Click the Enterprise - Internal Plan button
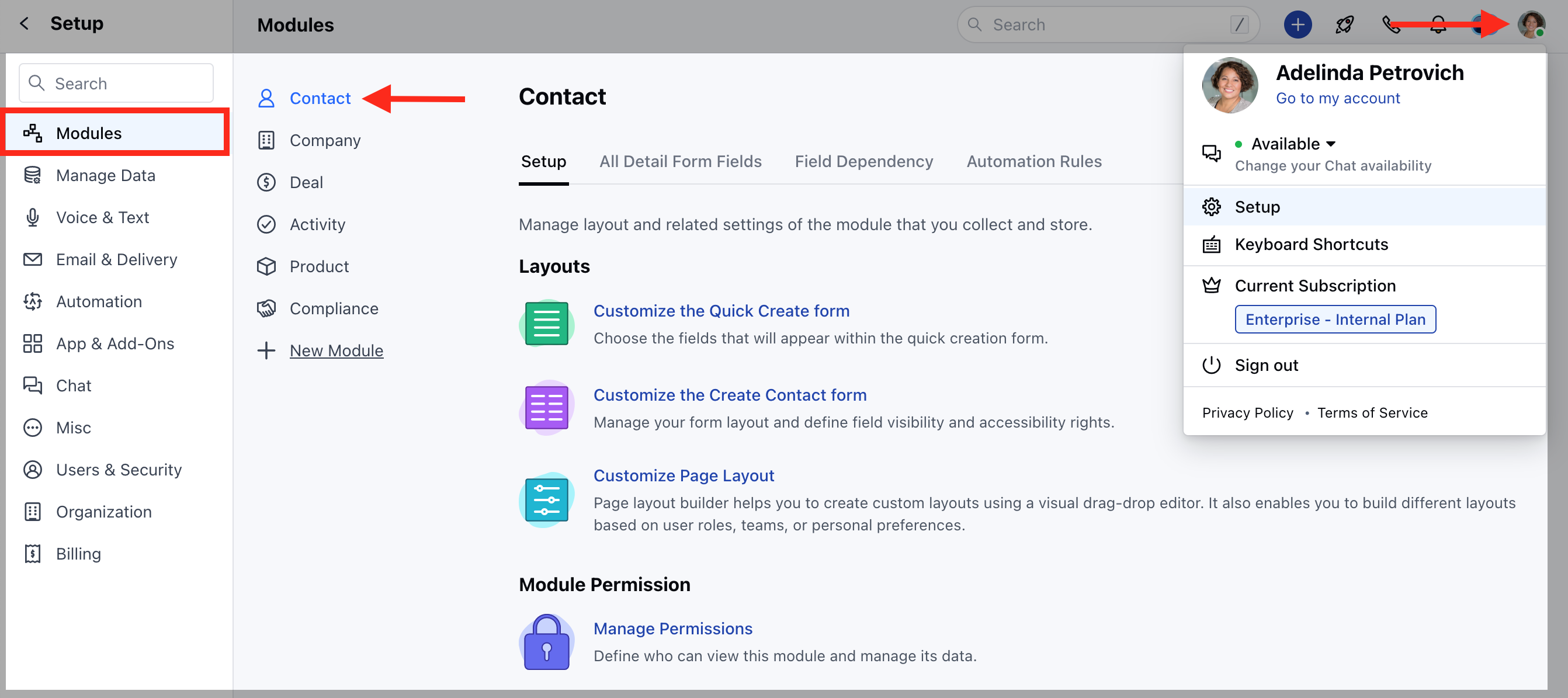The image size is (1568, 698). (x=1335, y=320)
